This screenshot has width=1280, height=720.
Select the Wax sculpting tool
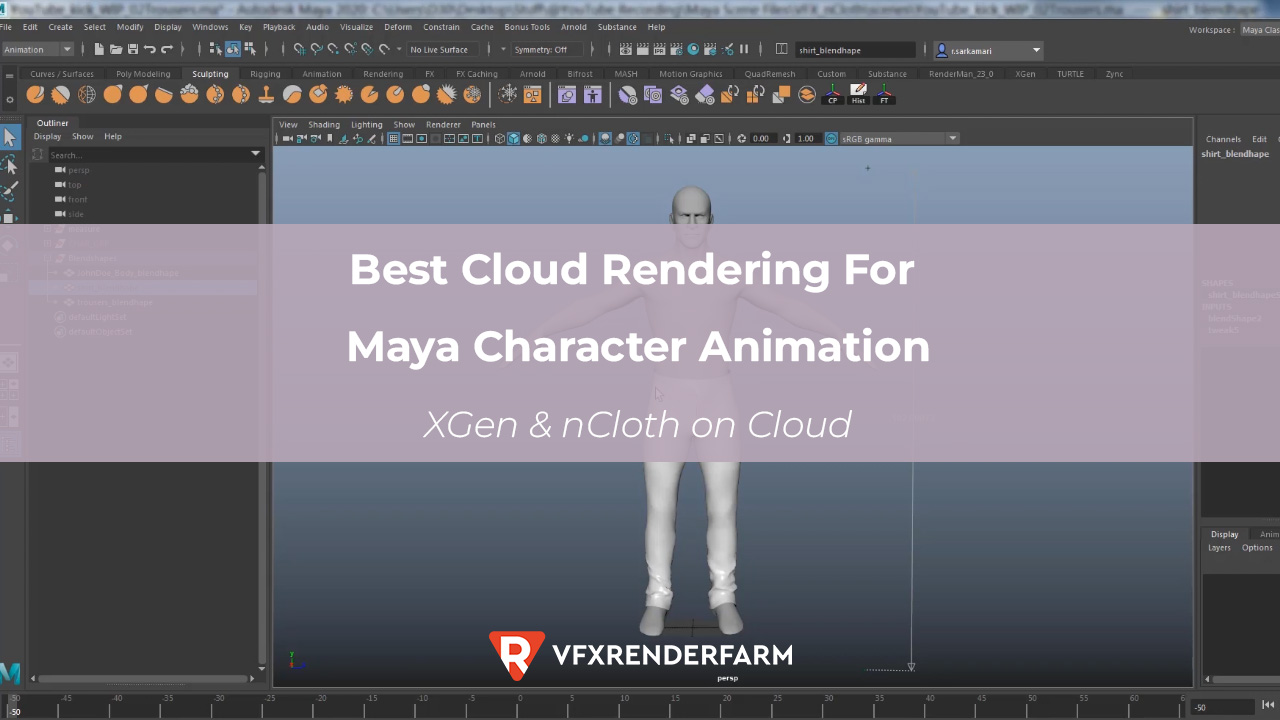click(292, 94)
